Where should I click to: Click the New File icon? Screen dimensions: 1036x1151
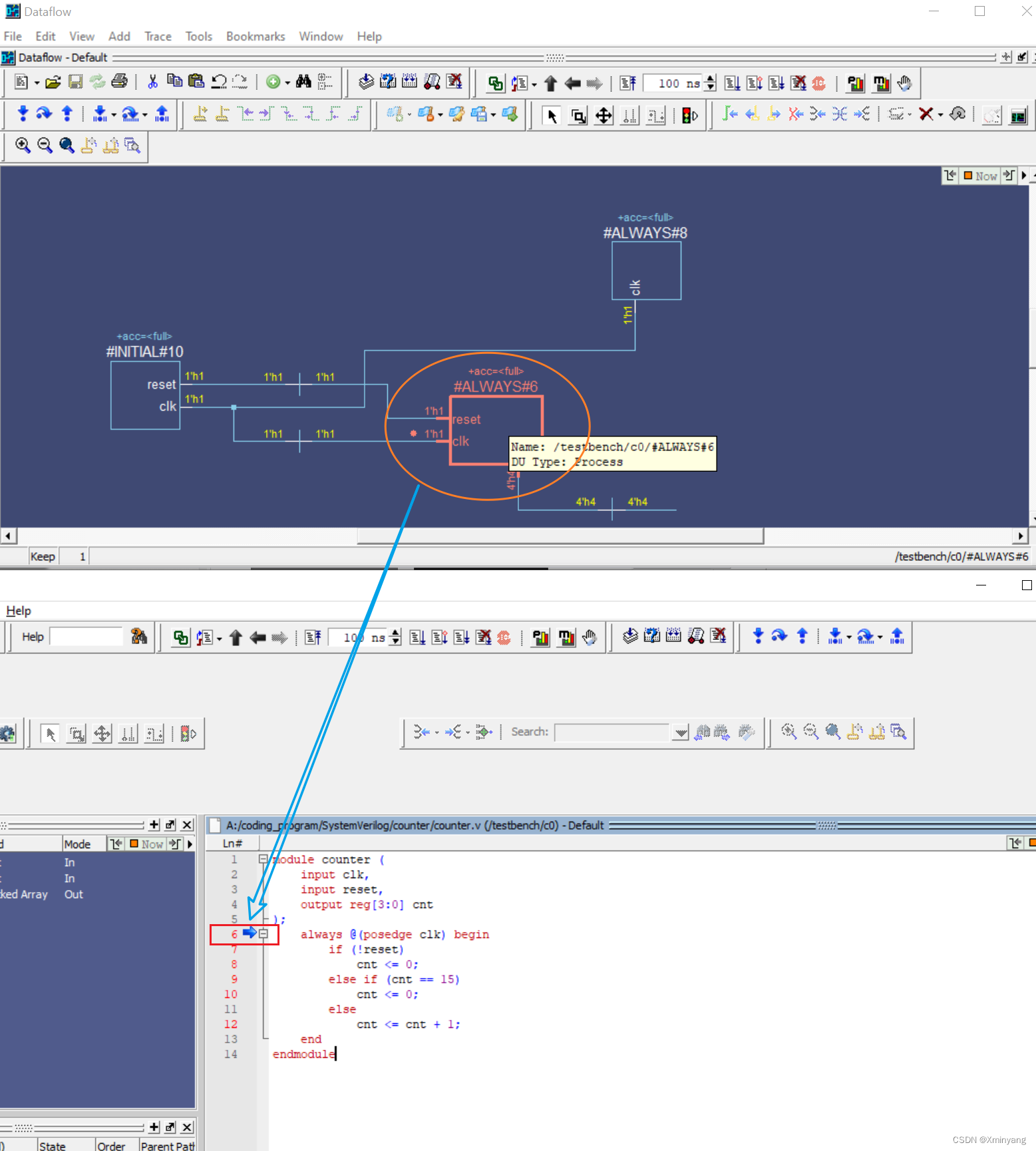click(x=21, y=82)
